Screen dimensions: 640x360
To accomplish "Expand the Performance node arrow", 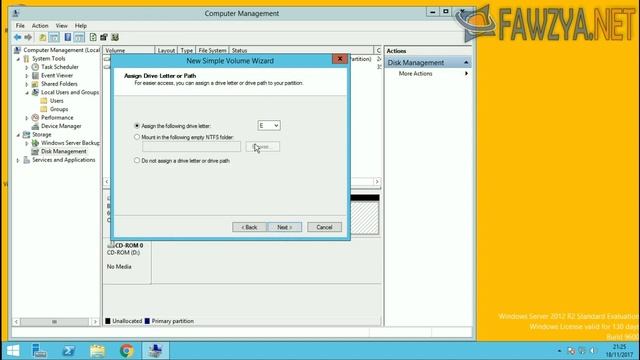I will [27, 118].
